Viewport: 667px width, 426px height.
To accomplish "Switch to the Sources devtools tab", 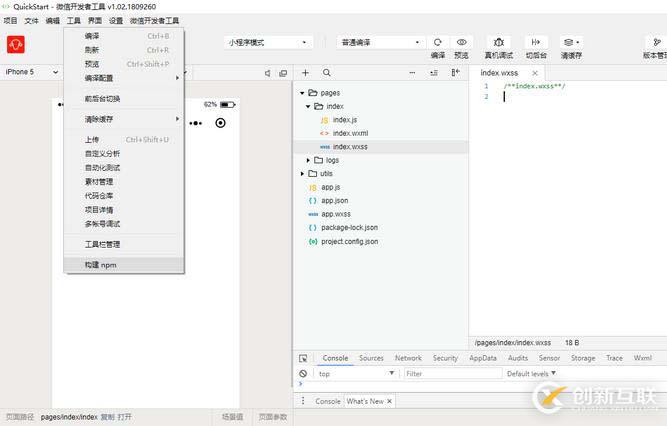I will 371,358.
